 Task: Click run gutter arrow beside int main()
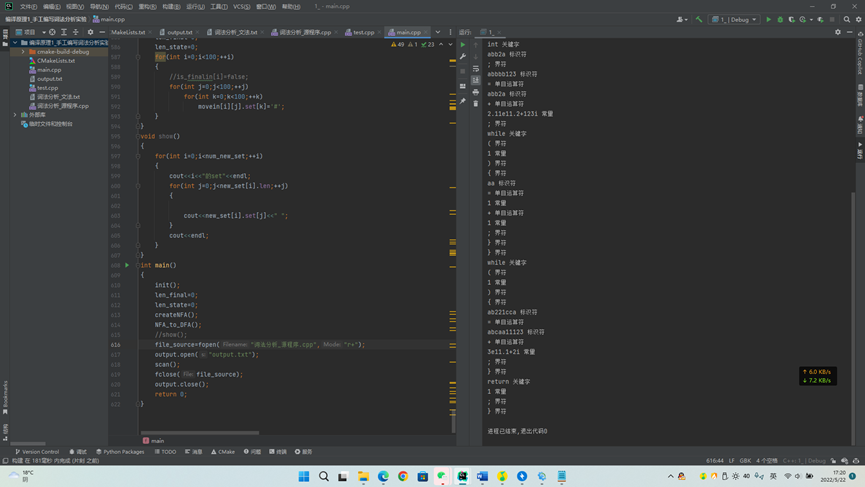click(x=127, y=265)
